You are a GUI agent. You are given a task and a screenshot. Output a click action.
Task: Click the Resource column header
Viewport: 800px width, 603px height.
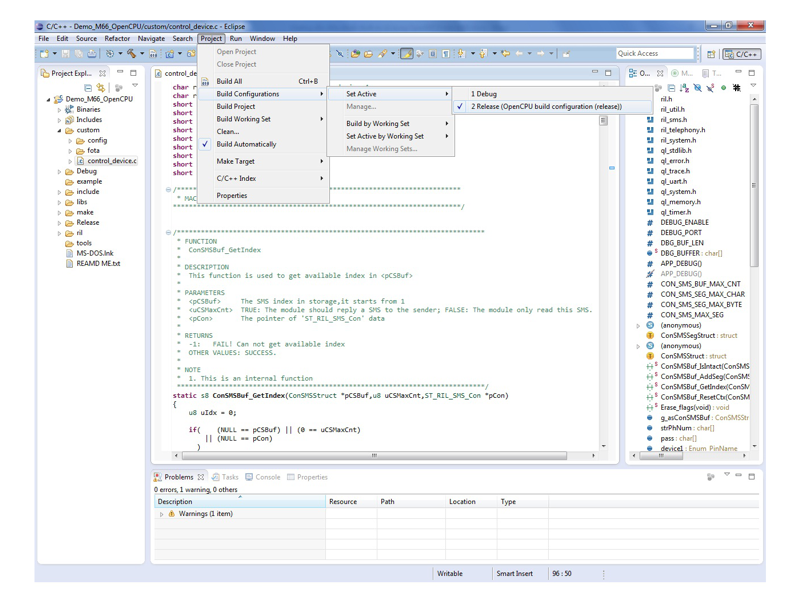(x=351, y=501)
